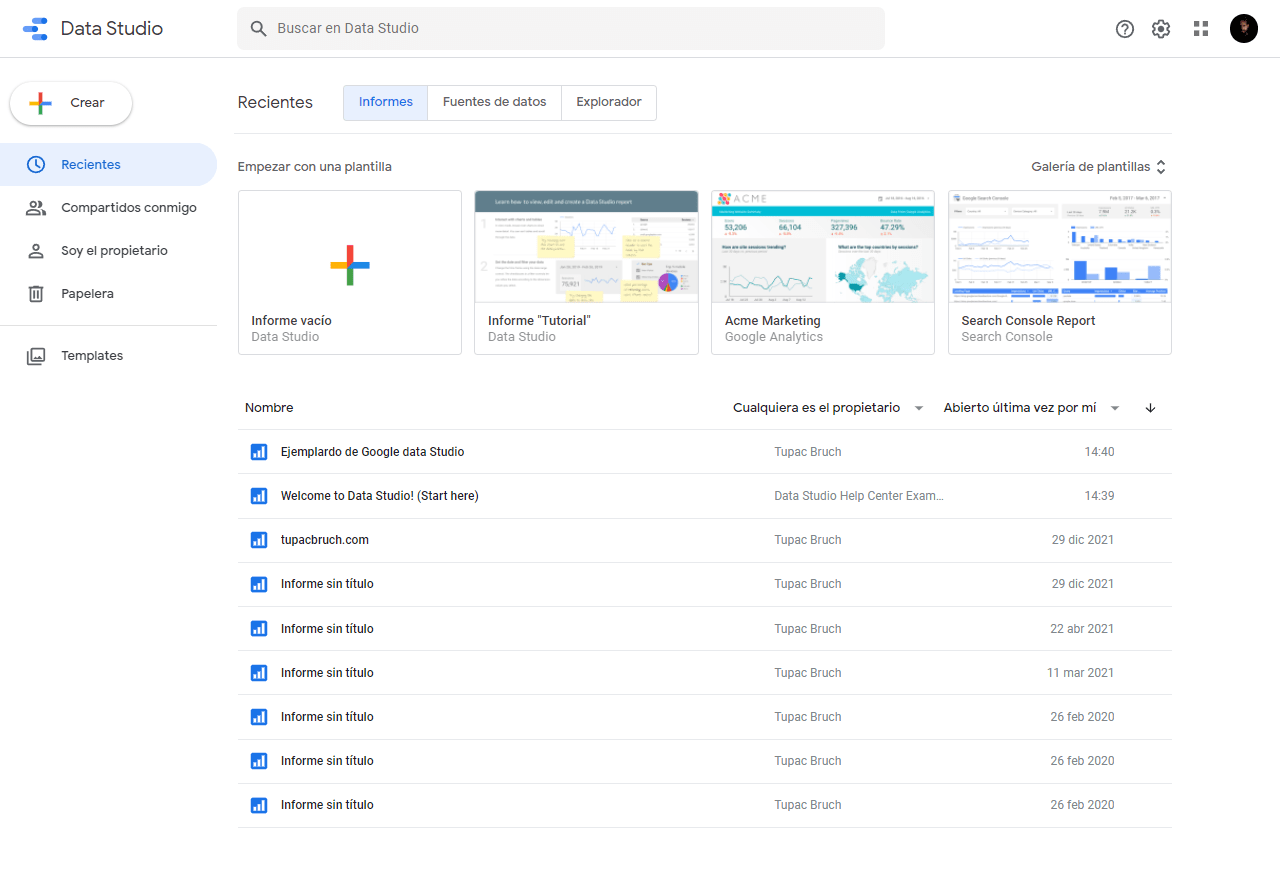Click the Soy el propietario person icon

tap(36, 251)
